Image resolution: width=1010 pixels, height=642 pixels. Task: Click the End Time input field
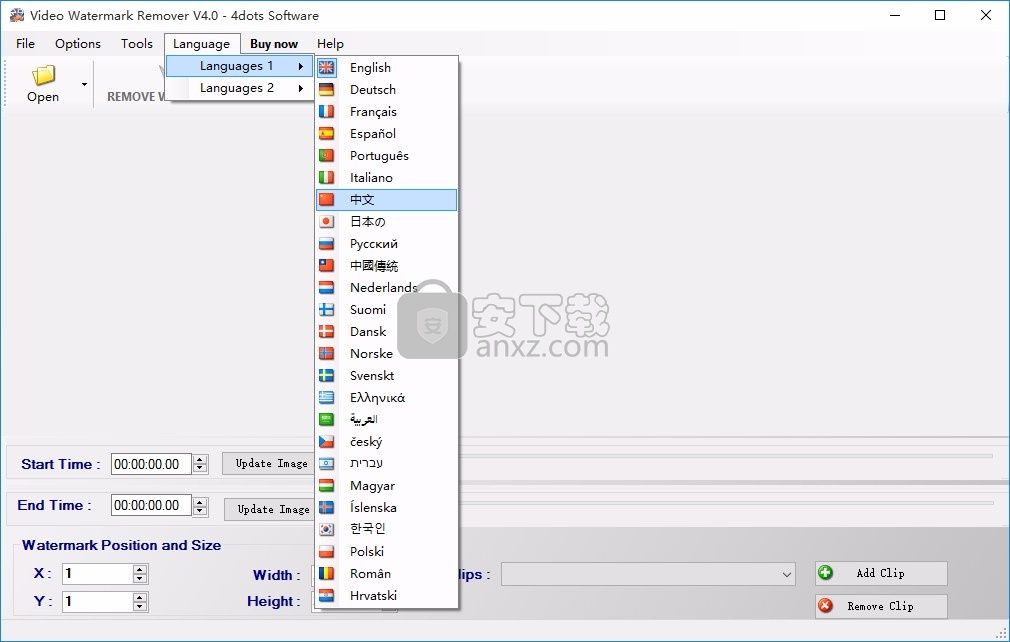151,505
